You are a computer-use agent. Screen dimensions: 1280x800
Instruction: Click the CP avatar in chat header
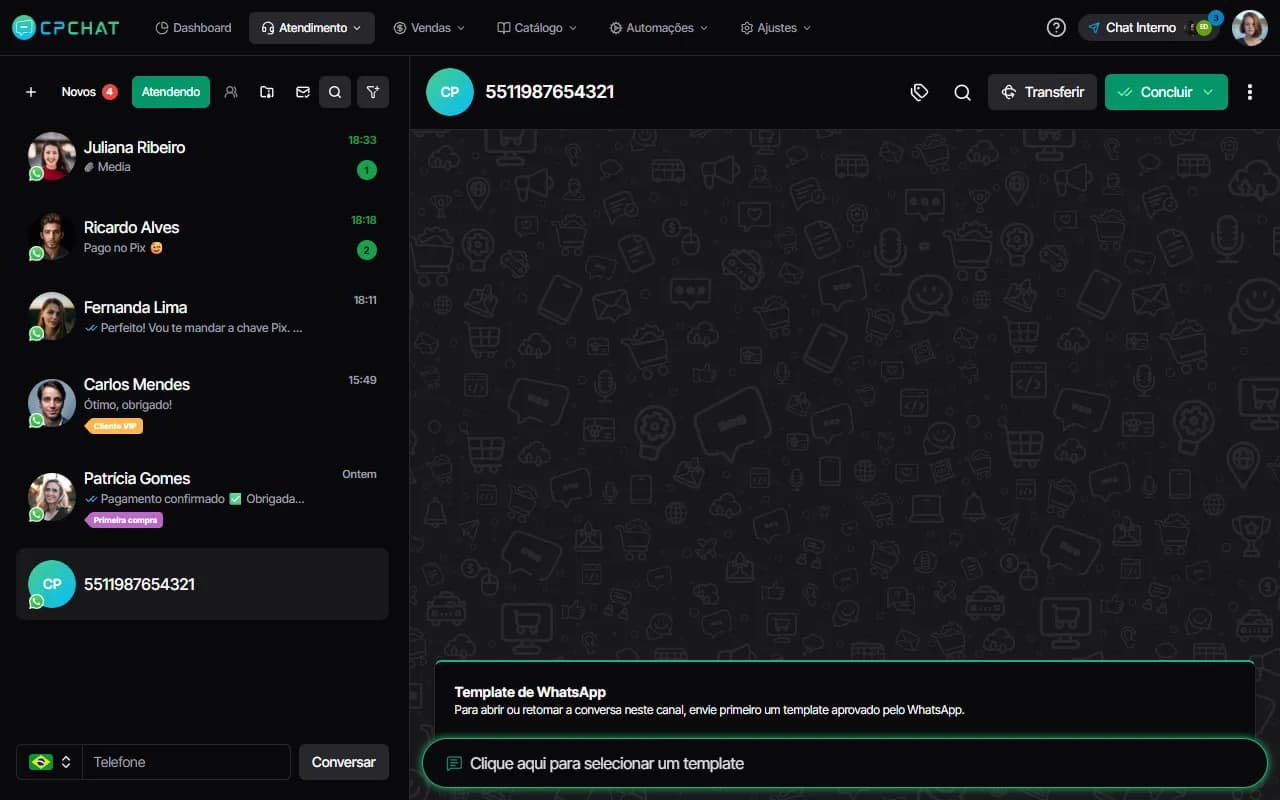coord(450,92)
